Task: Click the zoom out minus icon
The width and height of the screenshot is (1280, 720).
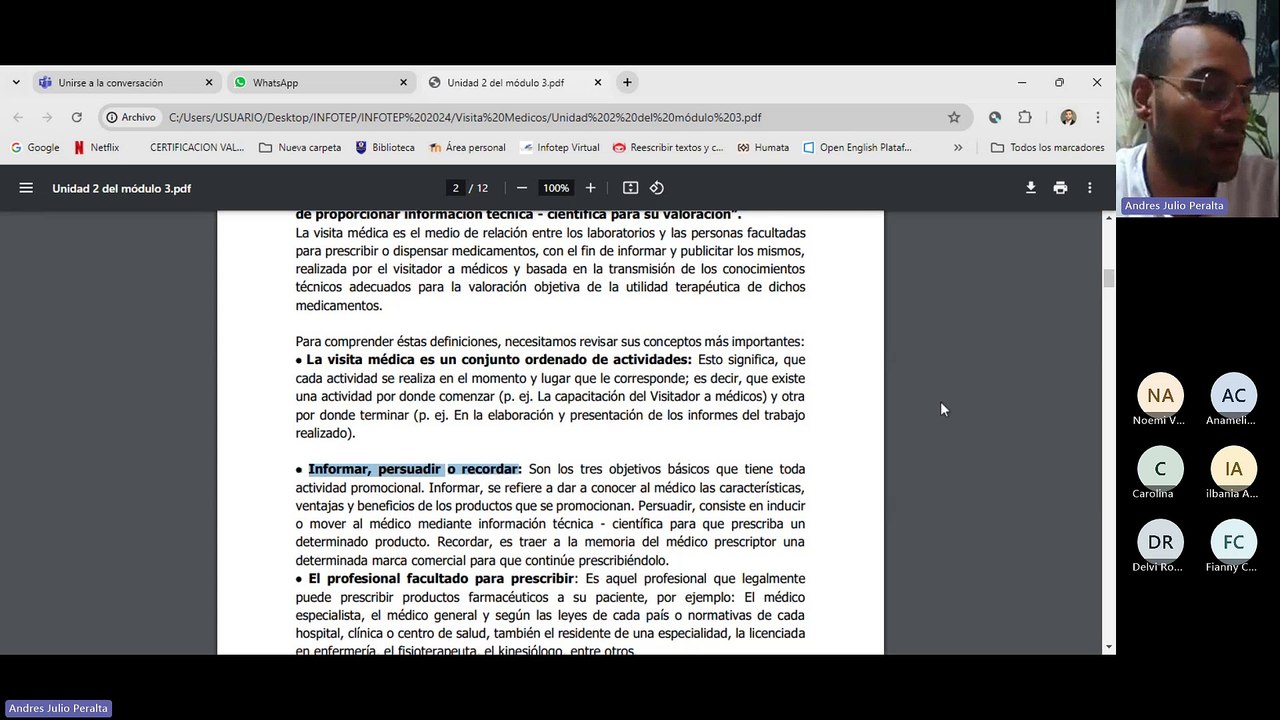Action: (521, 188)
